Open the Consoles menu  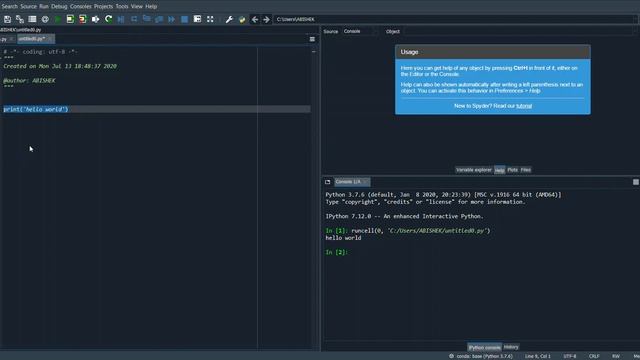click(80, 7)
